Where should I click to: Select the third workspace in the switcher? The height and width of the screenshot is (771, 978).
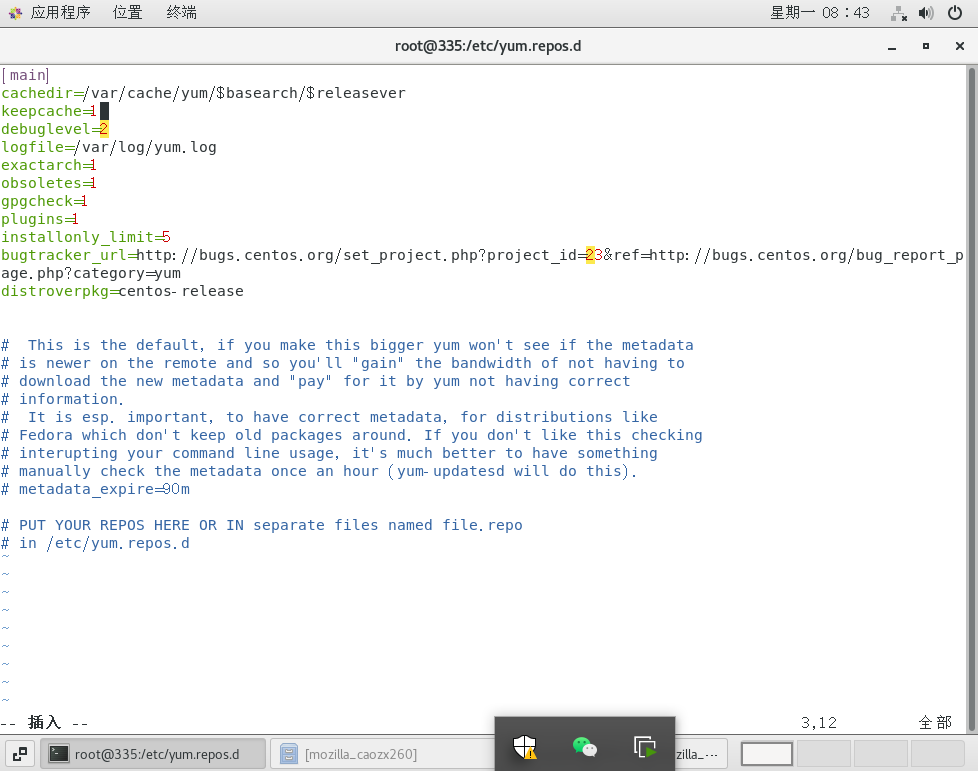(881, 754)
